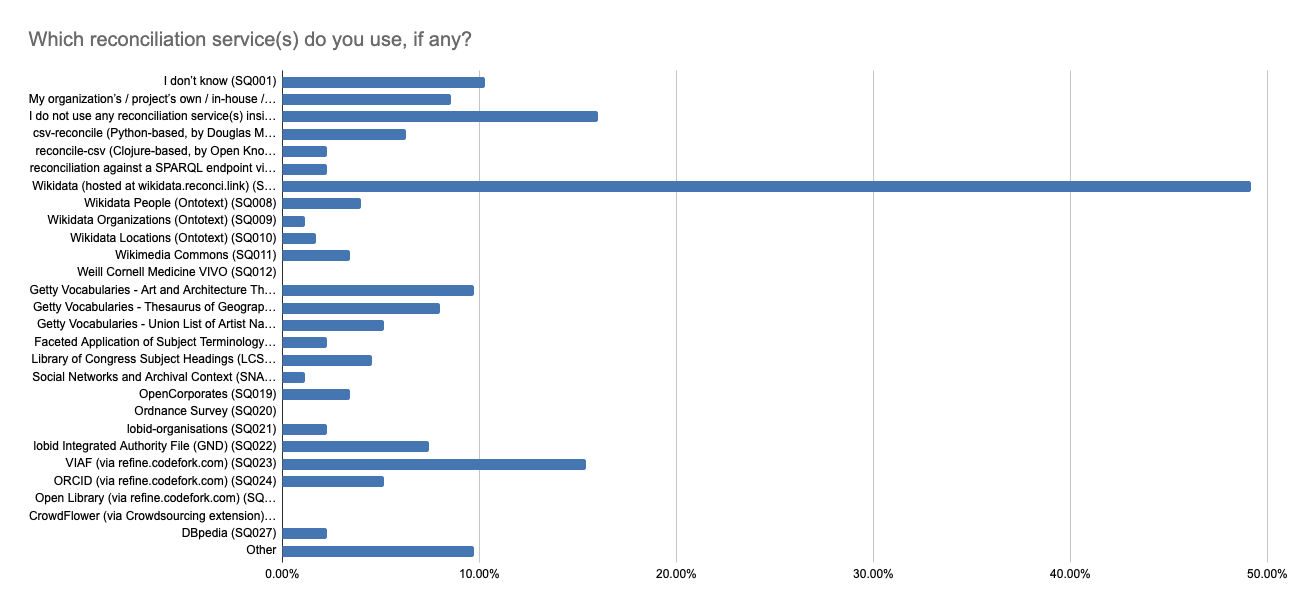The image size is (1293, 607).
Task: Select the "I don't know (SQ001)" bar
Action: click(x=383, y=82)
